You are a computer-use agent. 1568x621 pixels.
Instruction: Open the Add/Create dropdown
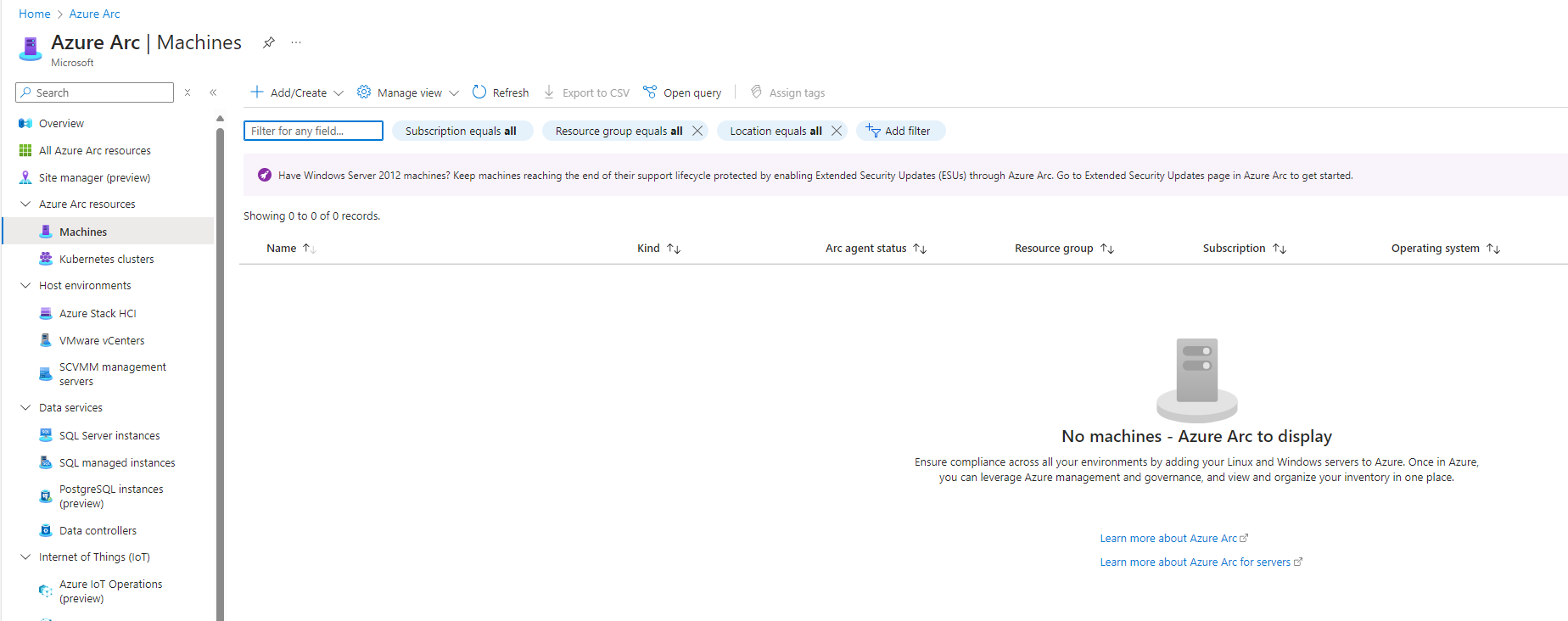point(297,92)
